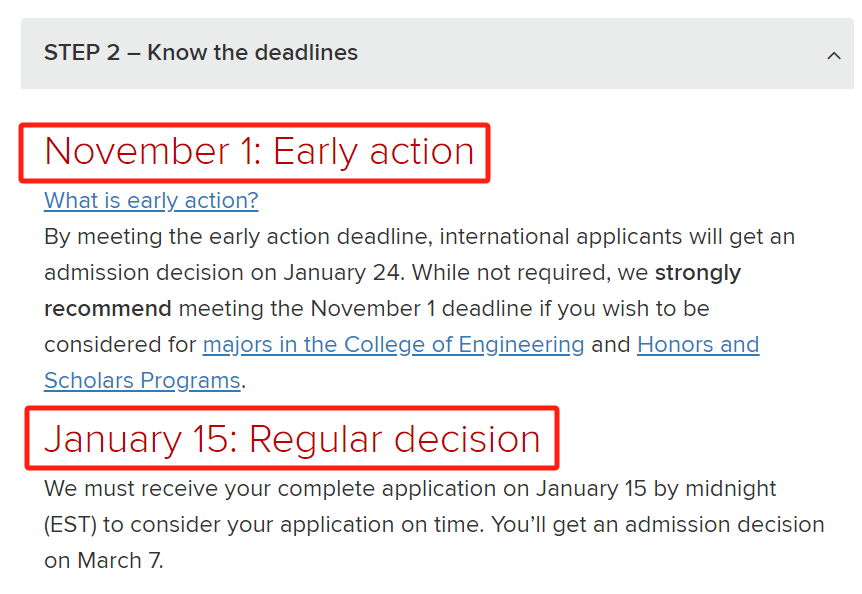Screen dimensions: 862x594
Task: Select the 'November 1: Early action' heading
Action: 259,152
